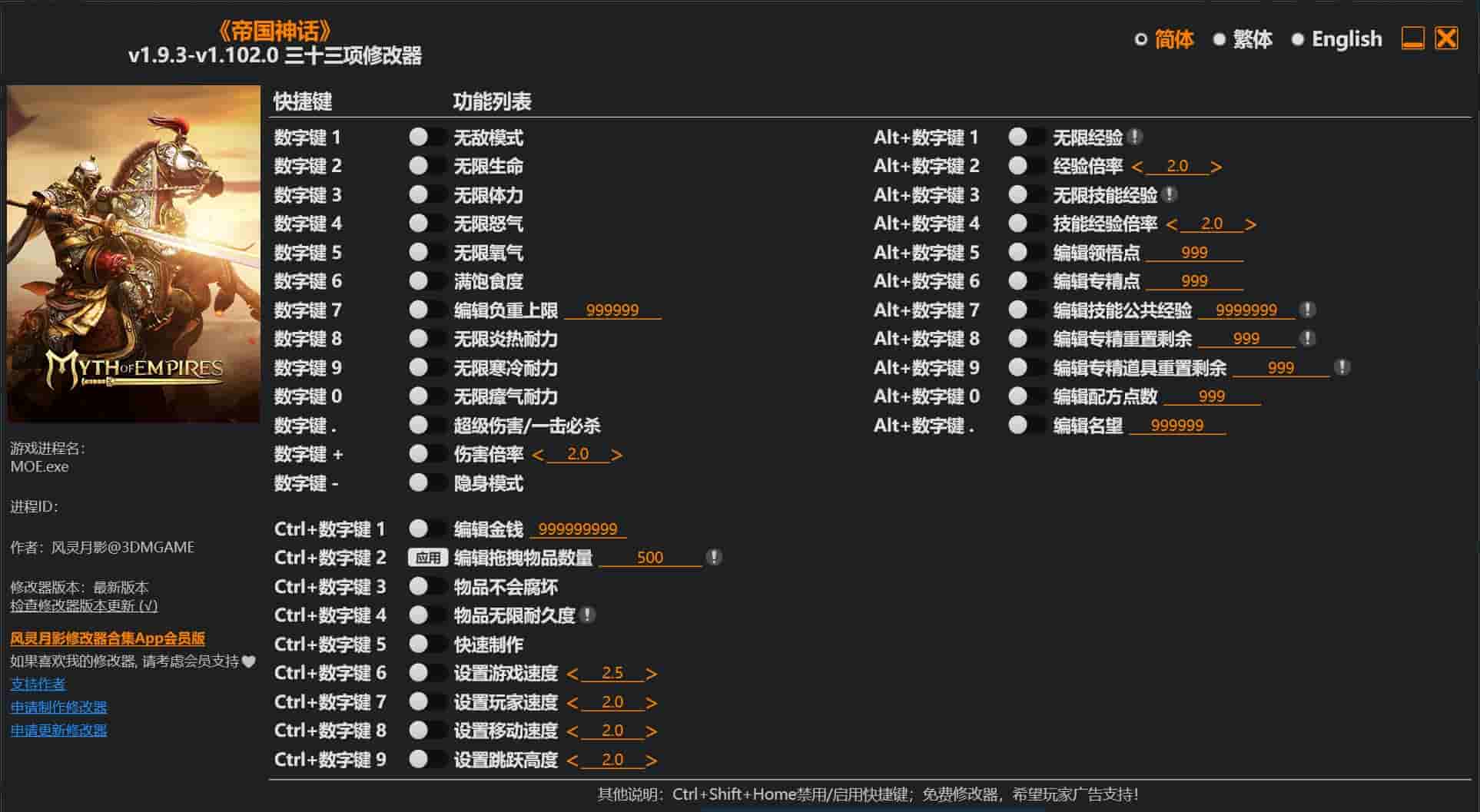Image resolution: width=1480 pixels, height=812 pixels.
Task: Enable 隐身模式 stealth toggle
Action: [x=427, y=482]
